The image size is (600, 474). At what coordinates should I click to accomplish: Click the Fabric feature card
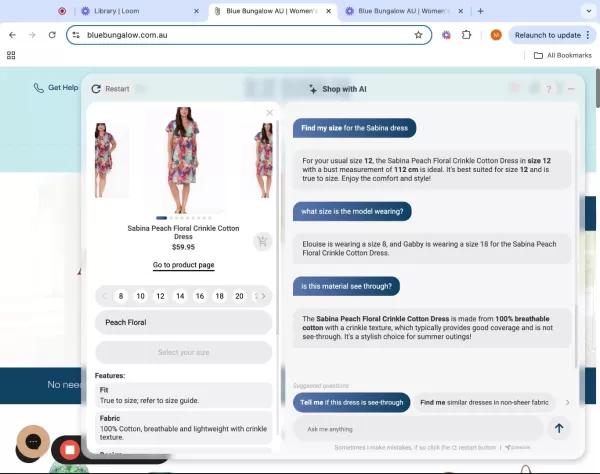click(184, 428)
